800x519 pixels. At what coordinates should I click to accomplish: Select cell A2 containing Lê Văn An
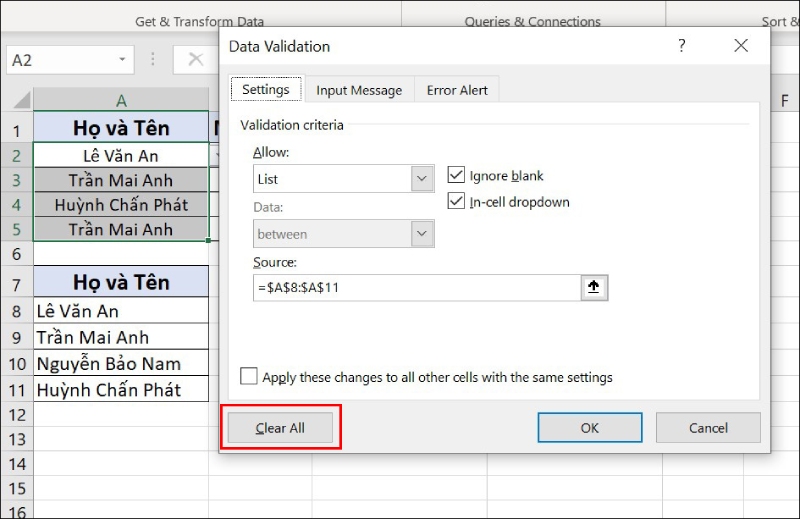pos(121,155)
